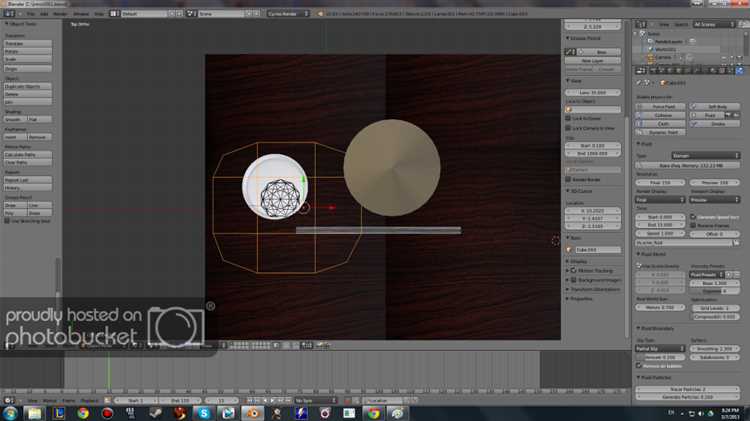The width and height of the screenshot is (750, 421).
Task: Click the timeline play animation button
Action: (x=273, y=400)
